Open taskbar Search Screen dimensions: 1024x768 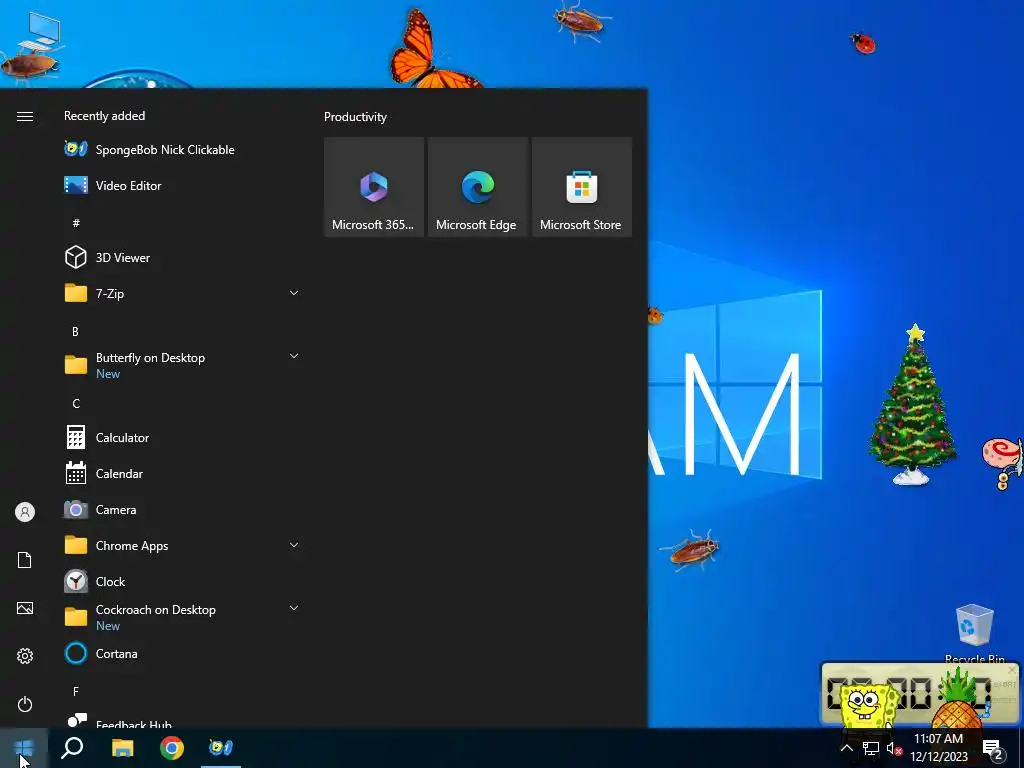click(72, 748)
